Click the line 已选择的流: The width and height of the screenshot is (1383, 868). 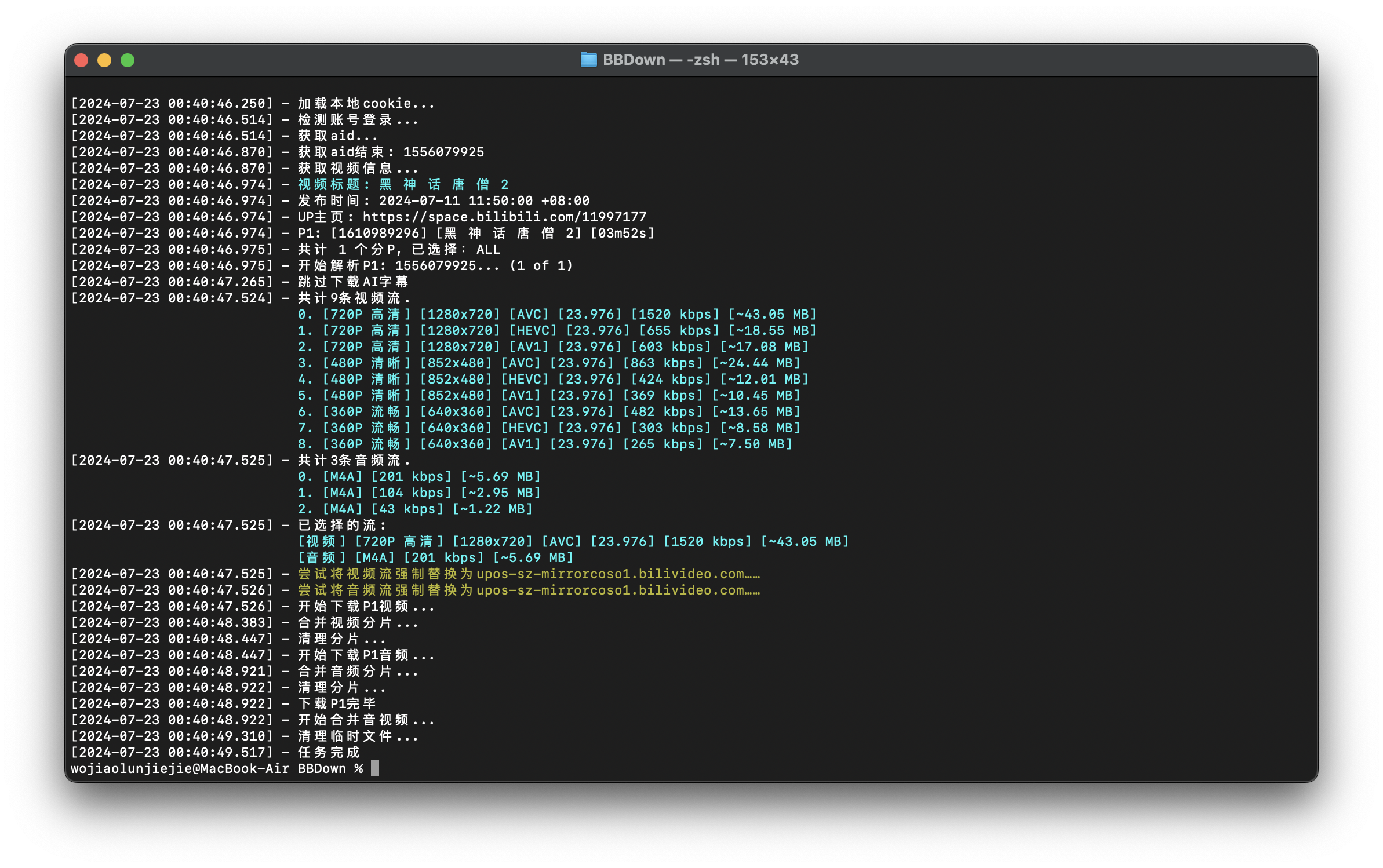click(342, 525)
